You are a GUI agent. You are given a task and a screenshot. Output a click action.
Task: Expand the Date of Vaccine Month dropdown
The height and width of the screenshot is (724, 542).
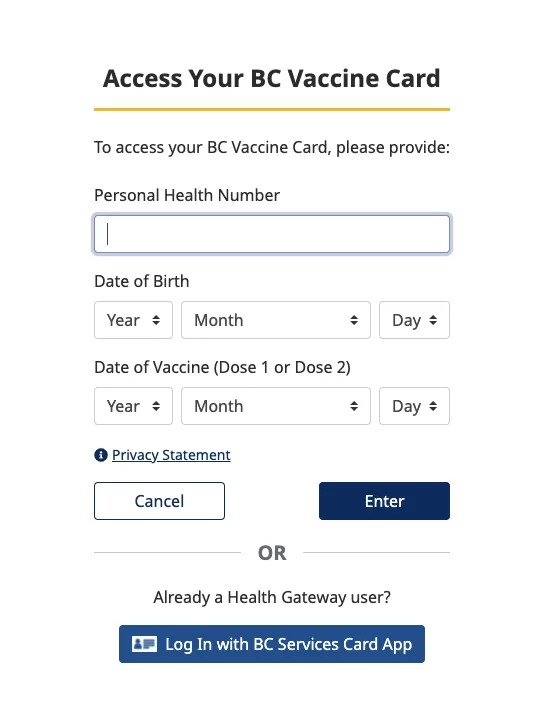pos(276,406)
